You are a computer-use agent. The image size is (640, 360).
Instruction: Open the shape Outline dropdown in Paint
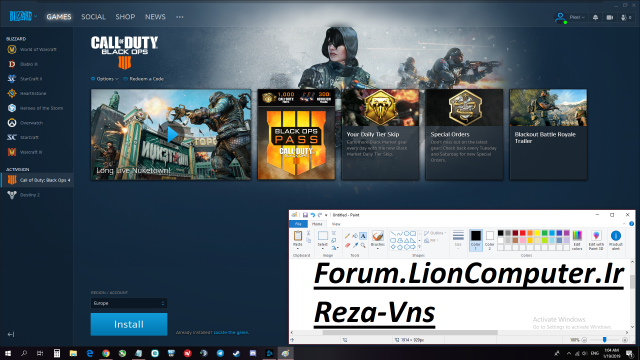pos(435,233)
